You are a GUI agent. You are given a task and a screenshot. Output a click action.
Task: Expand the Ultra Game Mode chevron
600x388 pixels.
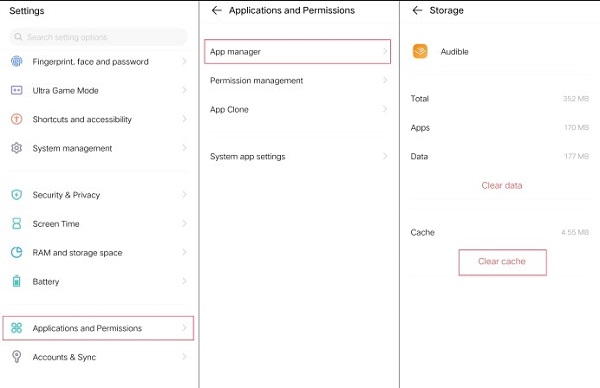[x=184, y=90]
